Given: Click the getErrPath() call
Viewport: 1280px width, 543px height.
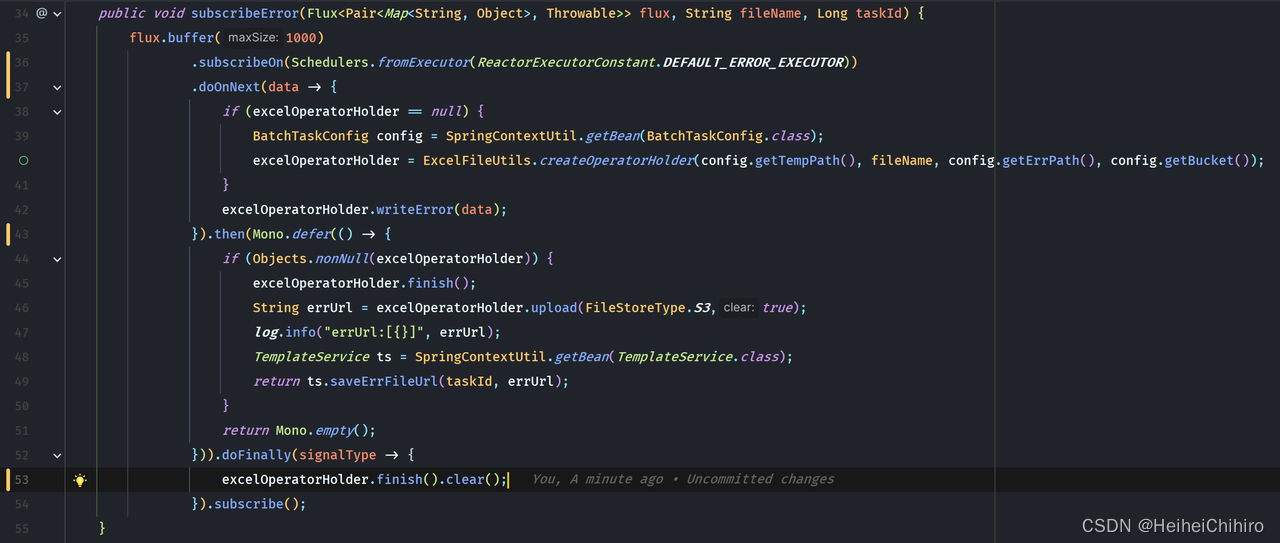Looking at the screenshot, I should click(x=1048, y=161).
